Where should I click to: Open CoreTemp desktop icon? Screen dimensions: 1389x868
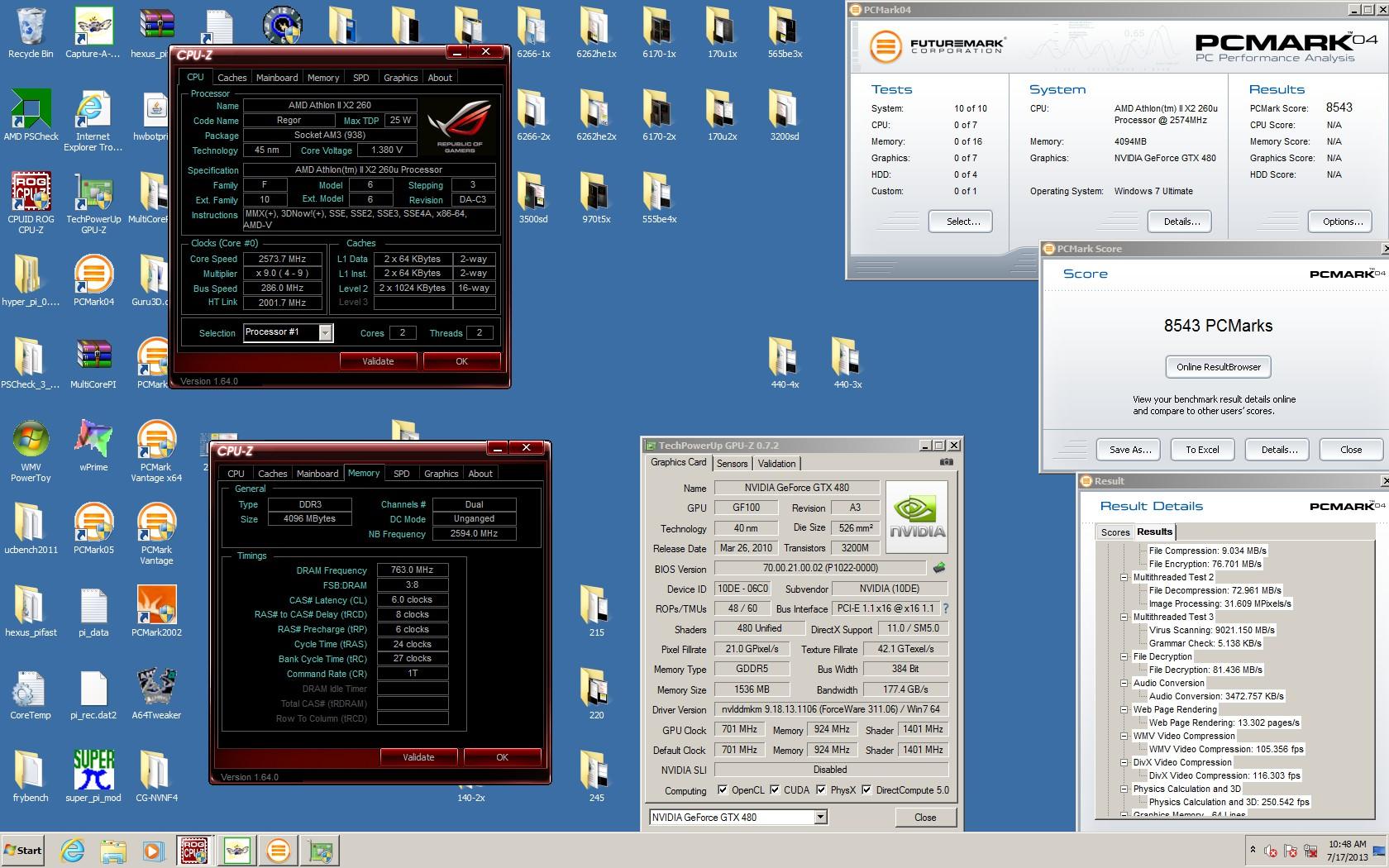[31, 694]
